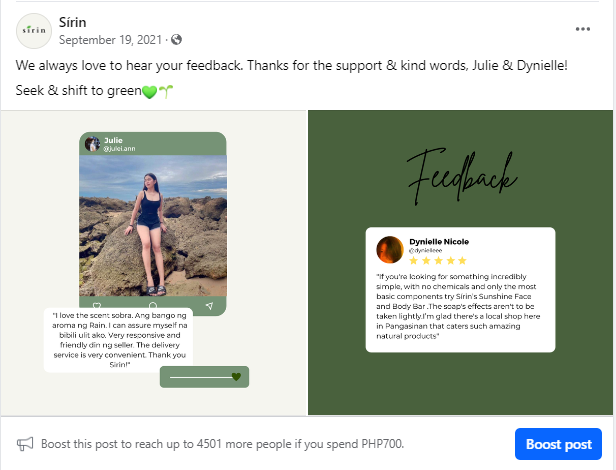Open the three-dot post options menu
Image resolution: width=616 pixels, height=470 pixels.
(584, 30)
